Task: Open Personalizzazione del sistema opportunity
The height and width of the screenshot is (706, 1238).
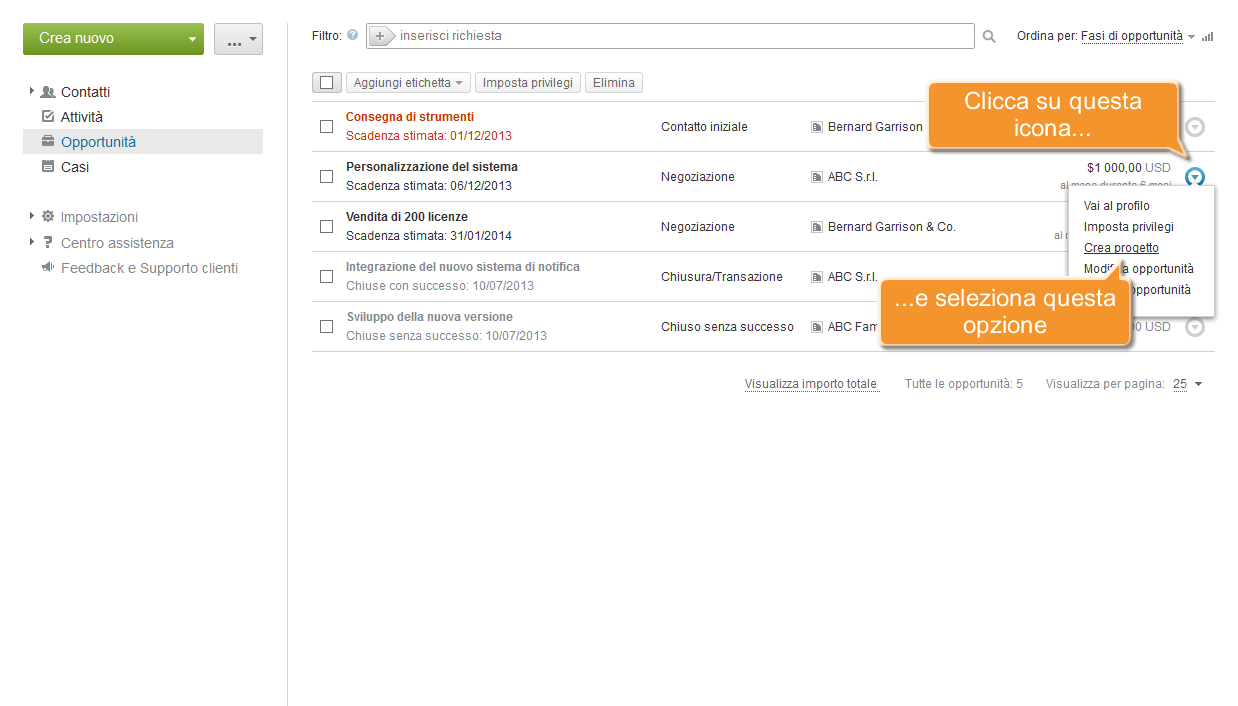Action: [432, 167]
